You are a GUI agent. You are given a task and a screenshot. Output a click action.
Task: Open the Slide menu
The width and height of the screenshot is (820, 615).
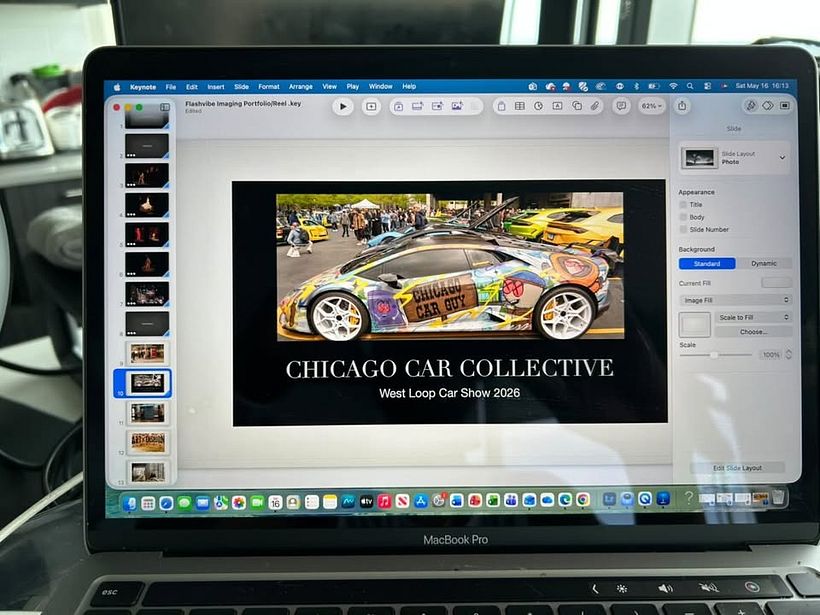tap(241, 87)
